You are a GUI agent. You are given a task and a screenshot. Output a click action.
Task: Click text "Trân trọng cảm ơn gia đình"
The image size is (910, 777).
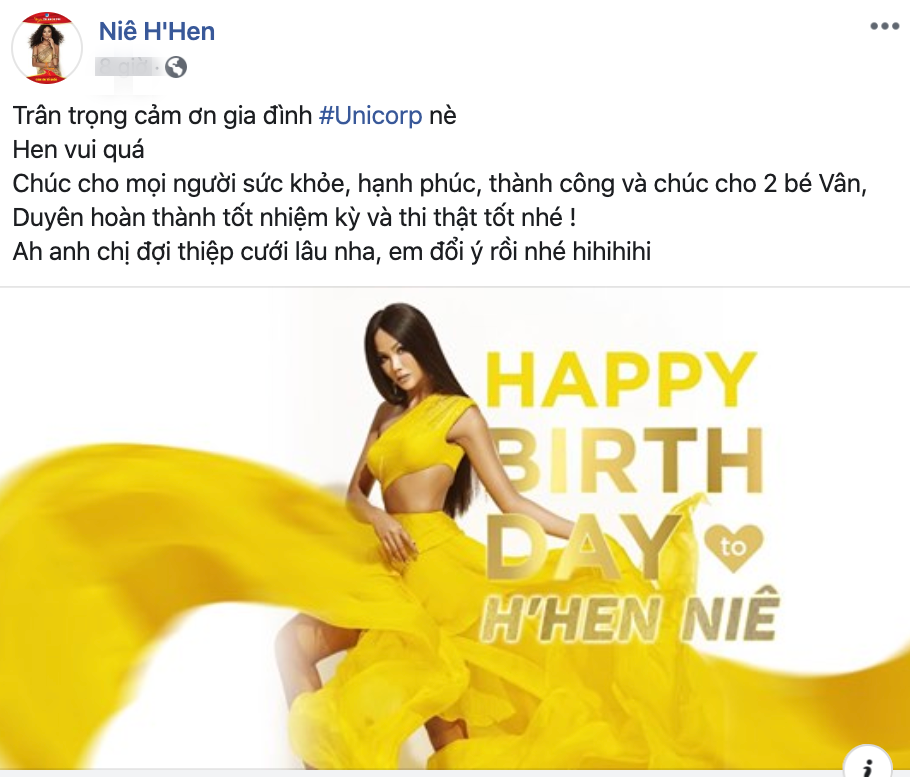162,115
